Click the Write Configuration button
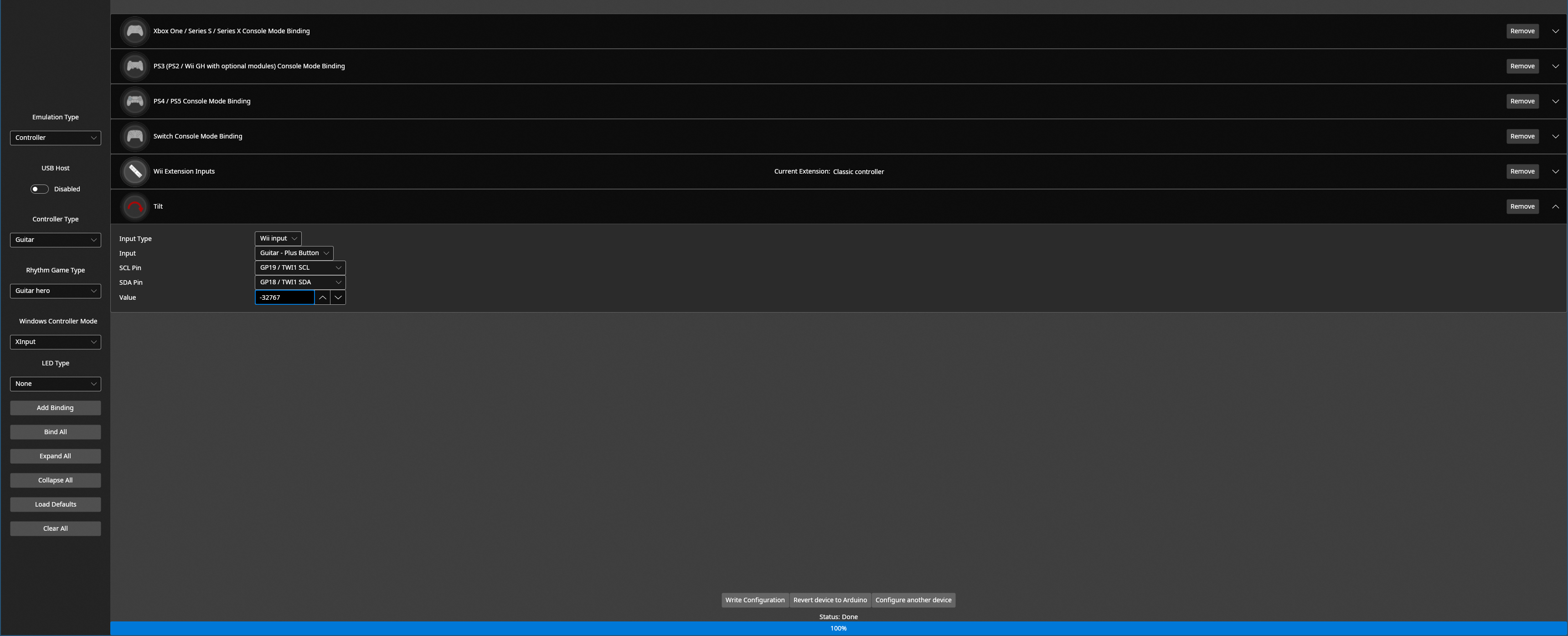The image size is (1568, 636). pyautogui.click(x=755, y=600)
